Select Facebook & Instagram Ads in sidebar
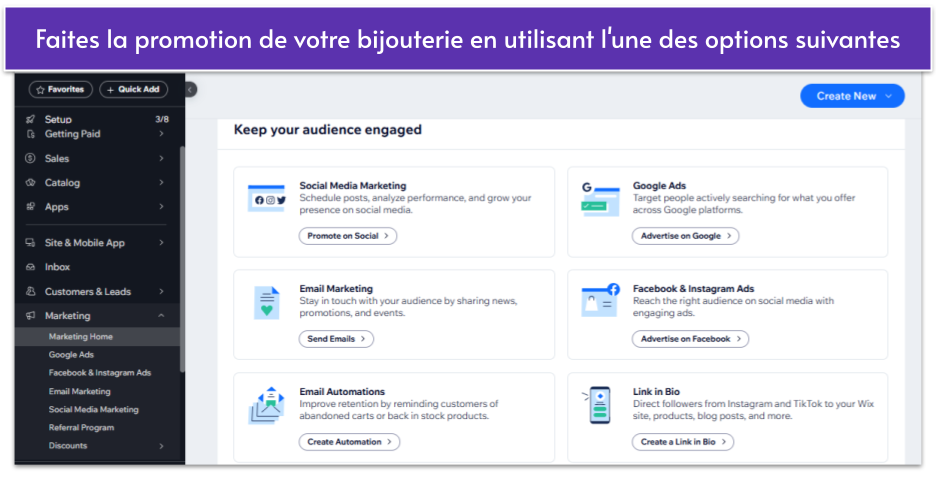Viewport: 936px width, 477px height. tap(100, 373)
